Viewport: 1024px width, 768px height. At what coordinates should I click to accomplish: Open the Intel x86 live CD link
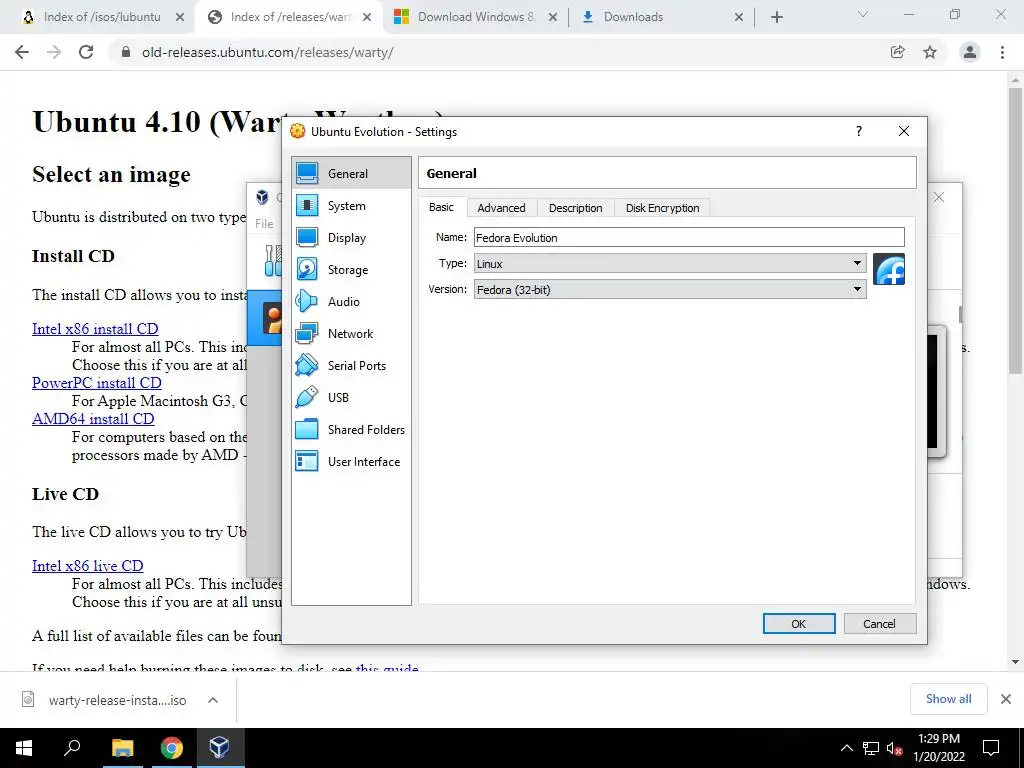coord(88,566)
